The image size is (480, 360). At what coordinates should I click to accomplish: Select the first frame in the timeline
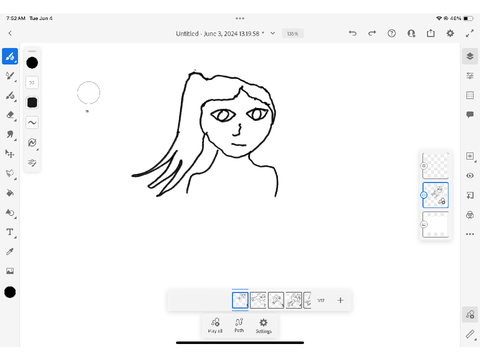[x=240, y=300]
